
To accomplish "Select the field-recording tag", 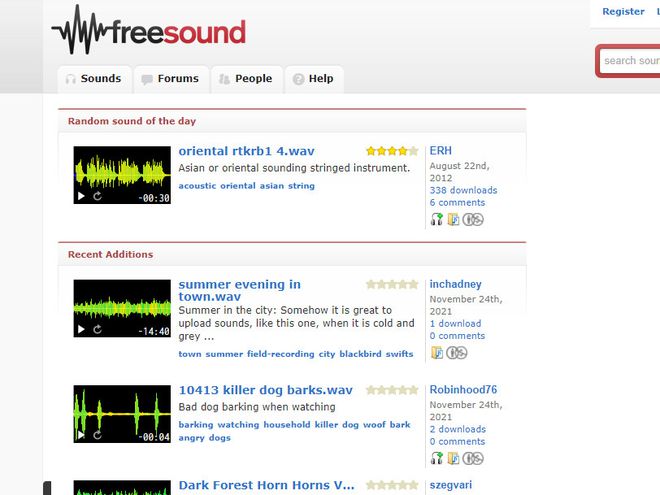I will (x=281, y=354).
